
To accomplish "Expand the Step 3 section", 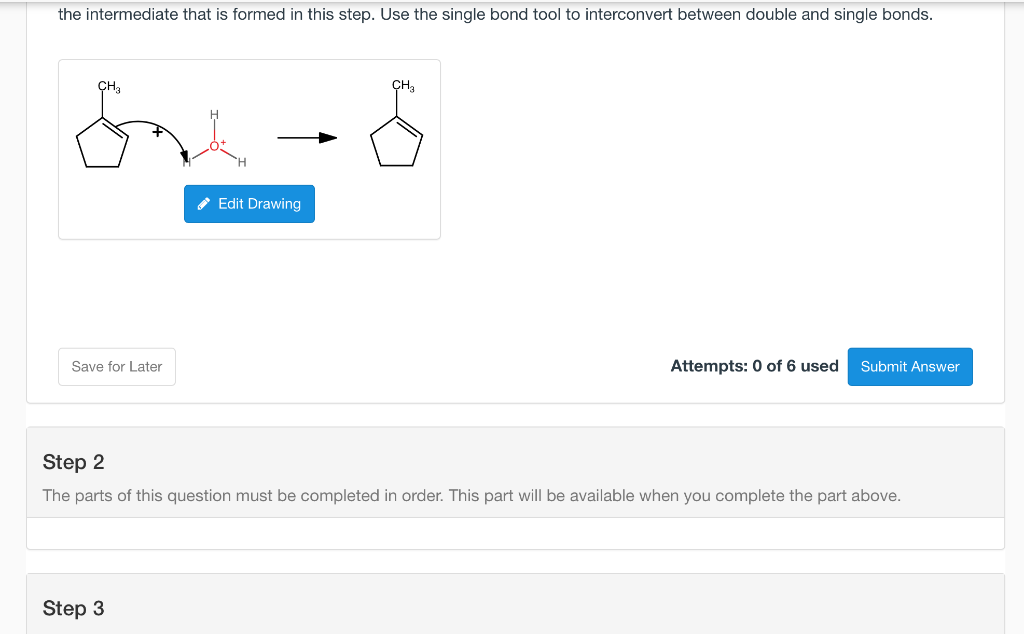I will (515, 608).
